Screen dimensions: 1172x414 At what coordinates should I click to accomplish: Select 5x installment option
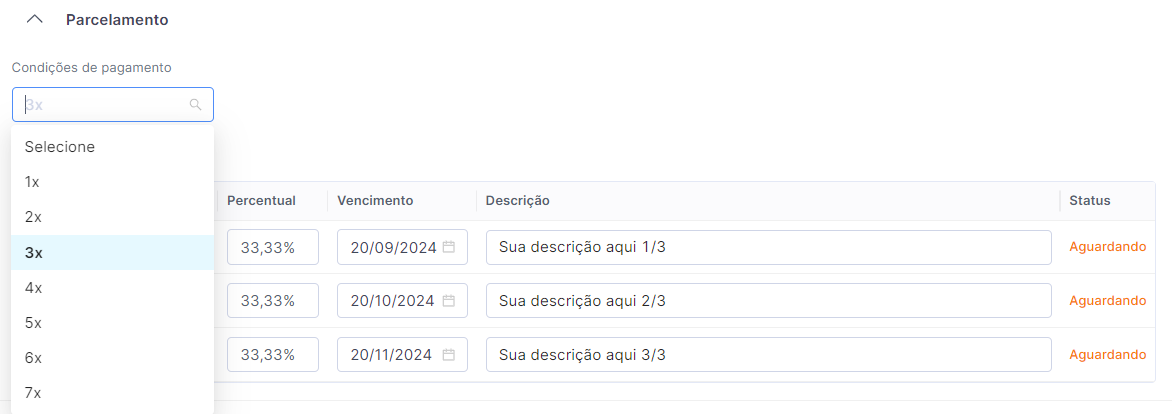[33, 323]
